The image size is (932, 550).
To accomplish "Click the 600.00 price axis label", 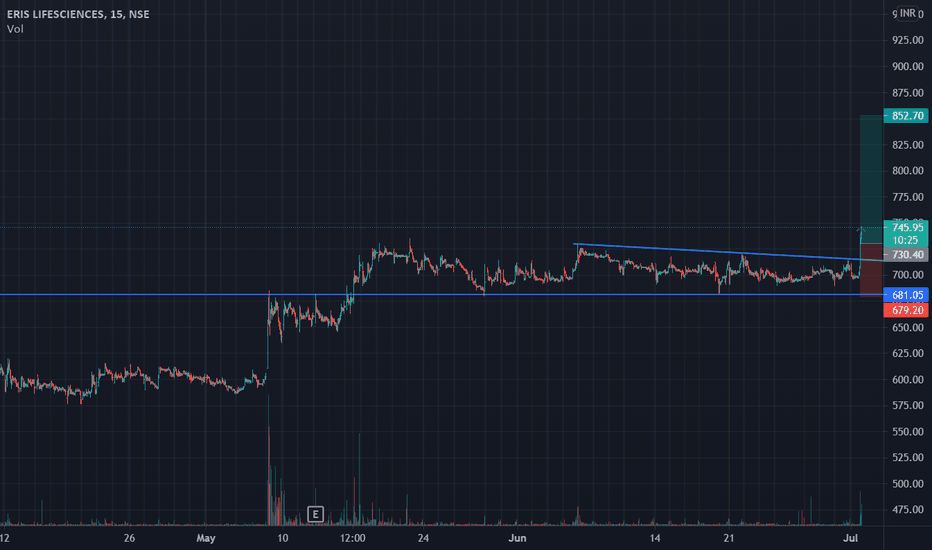I will point(908,379).
